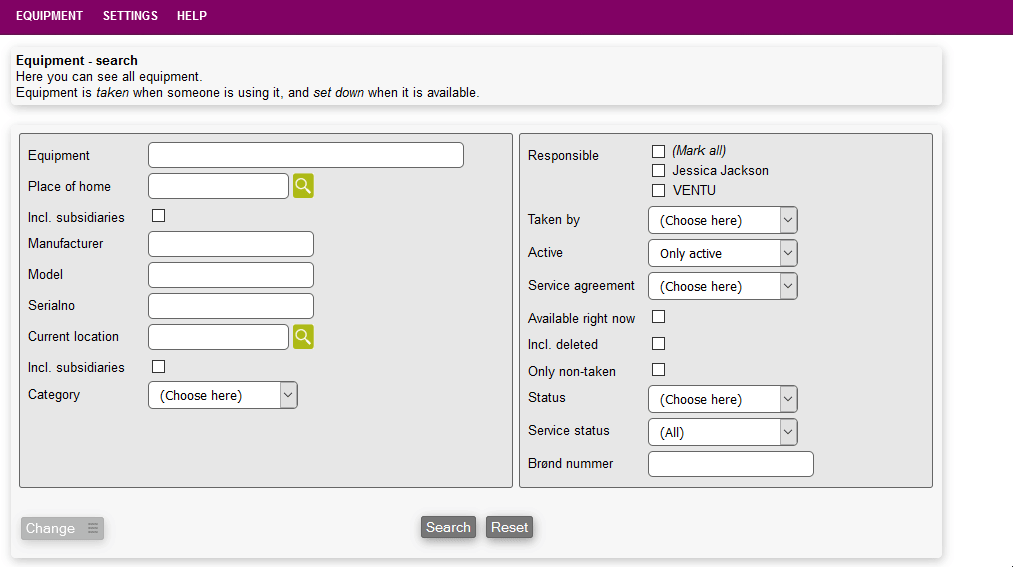Open the Active dropdown showing Only active

722,253
